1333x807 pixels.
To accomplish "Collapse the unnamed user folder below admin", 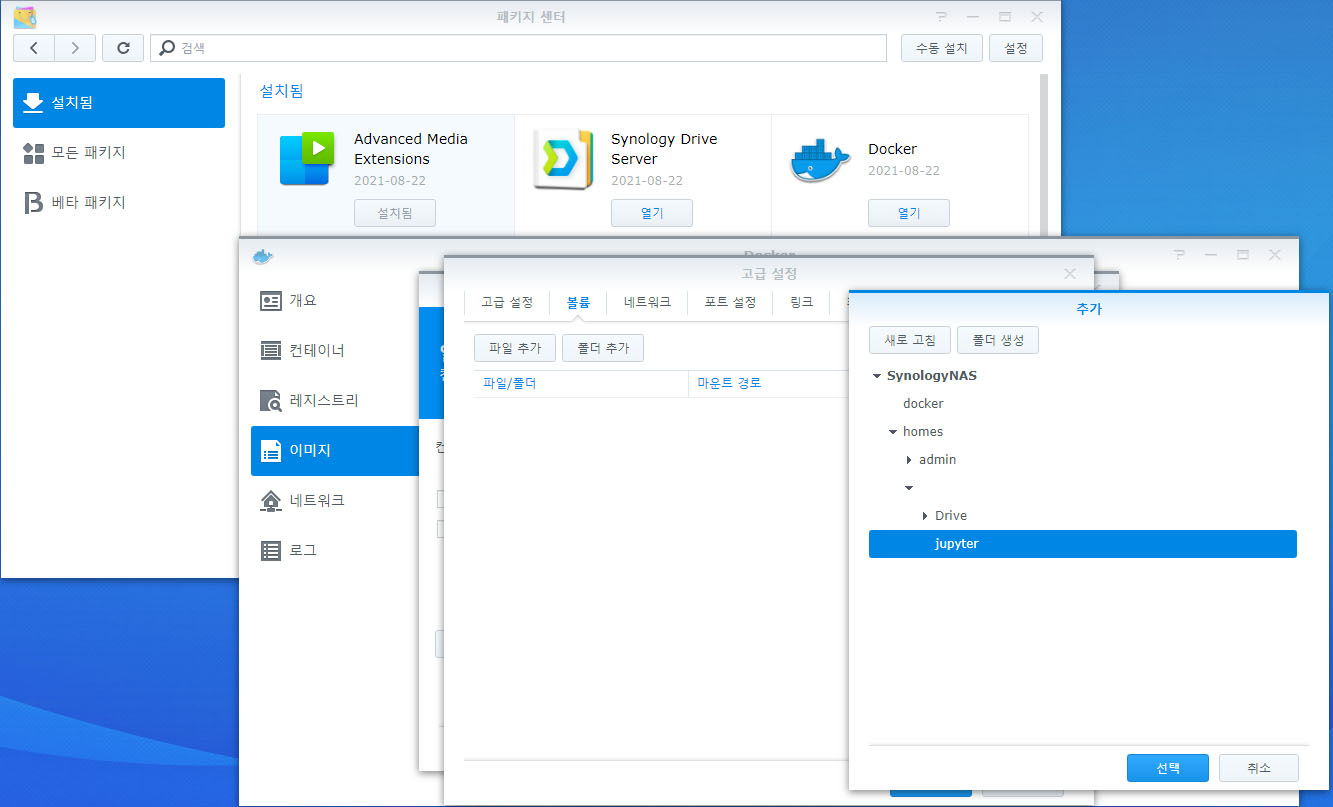I will click(x=909, y=488).
